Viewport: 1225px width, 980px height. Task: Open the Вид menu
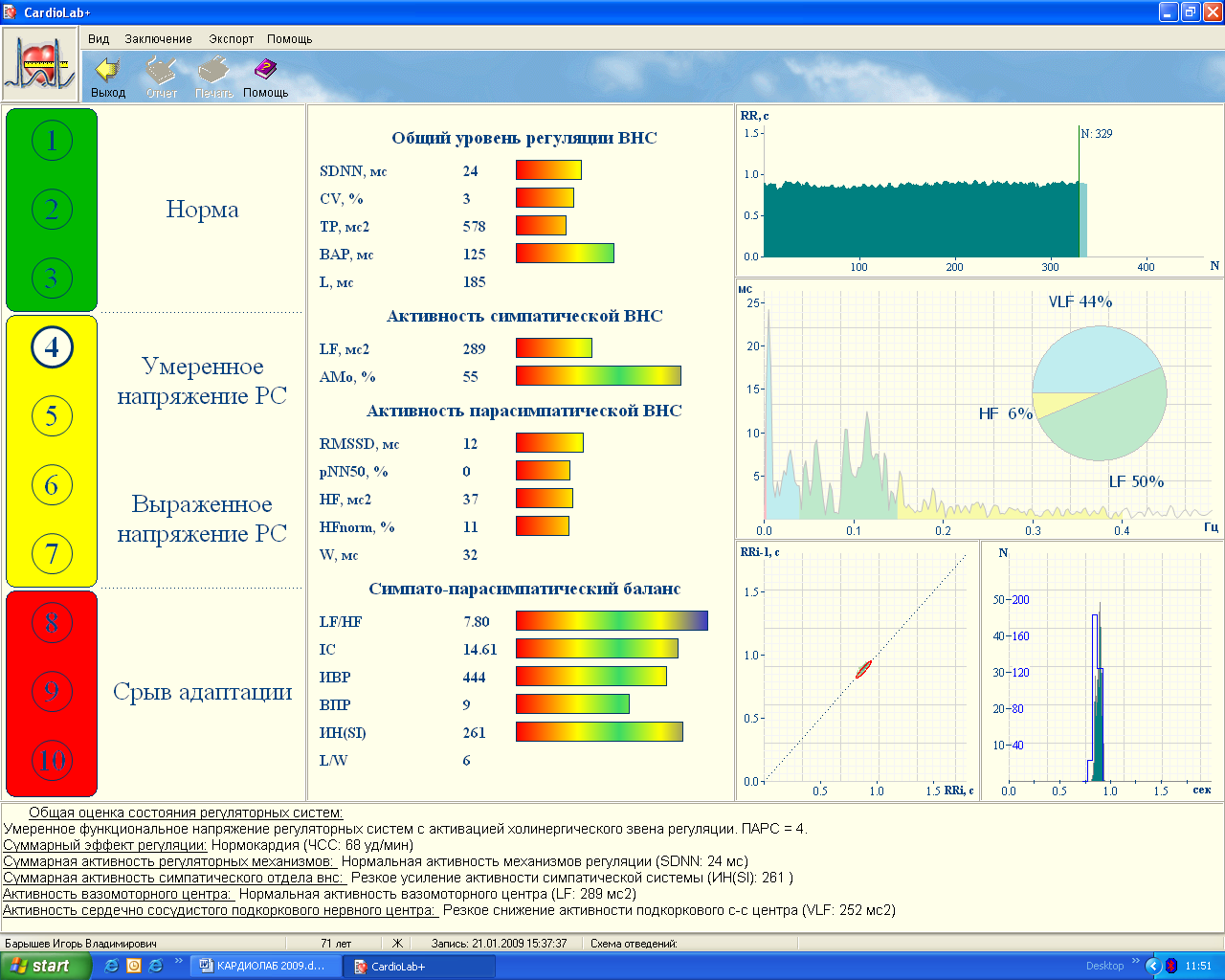[99, 39]
